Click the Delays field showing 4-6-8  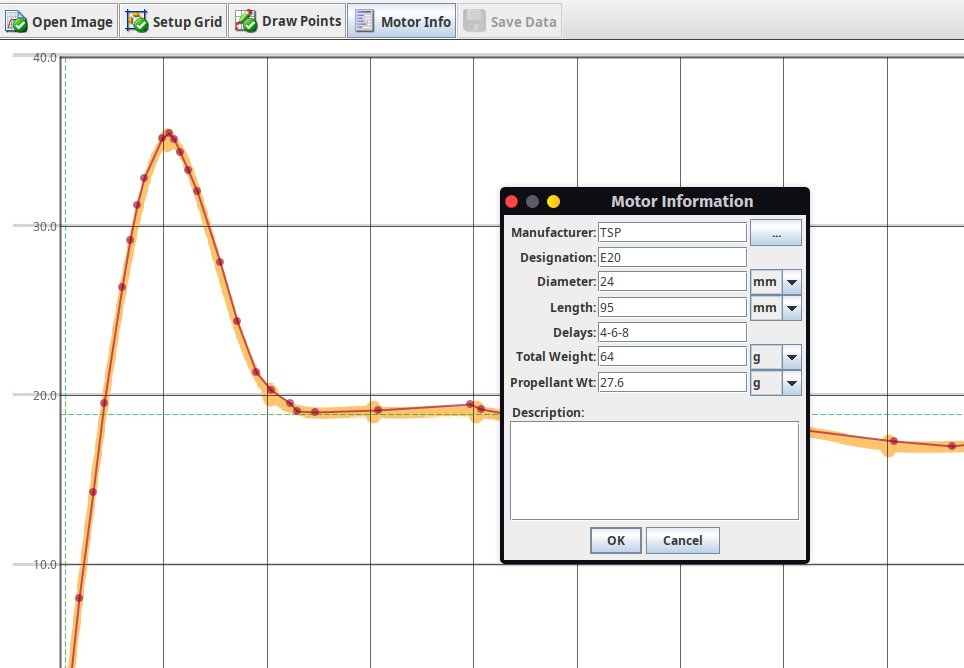672,332
